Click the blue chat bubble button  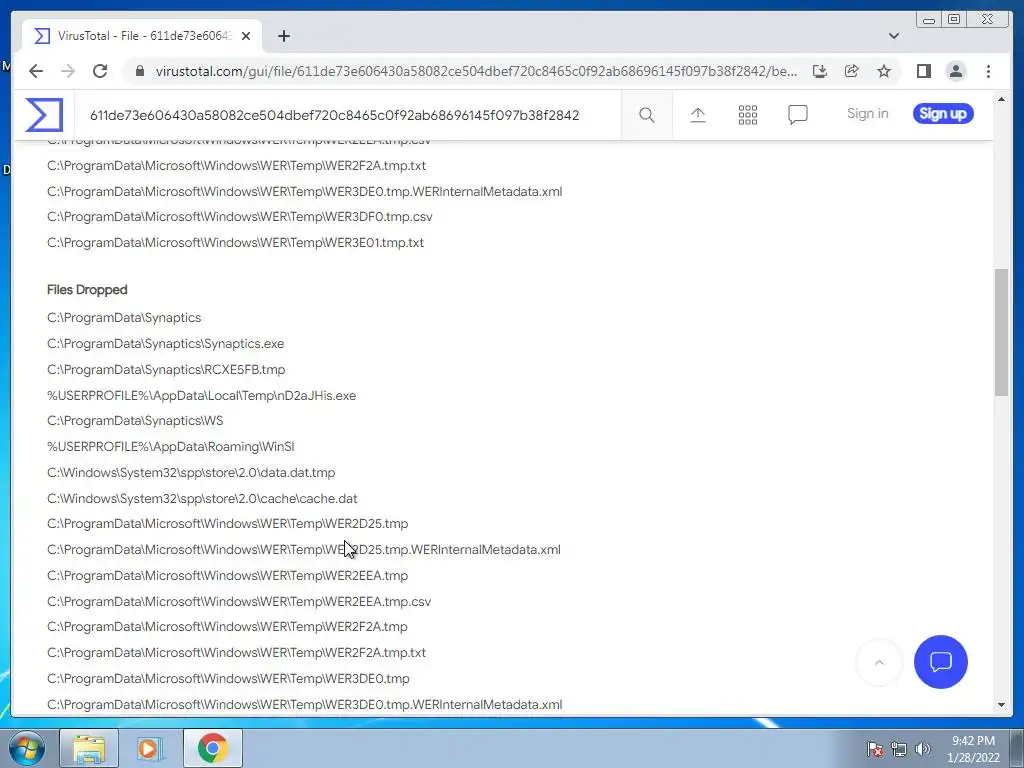pos(940,662)
